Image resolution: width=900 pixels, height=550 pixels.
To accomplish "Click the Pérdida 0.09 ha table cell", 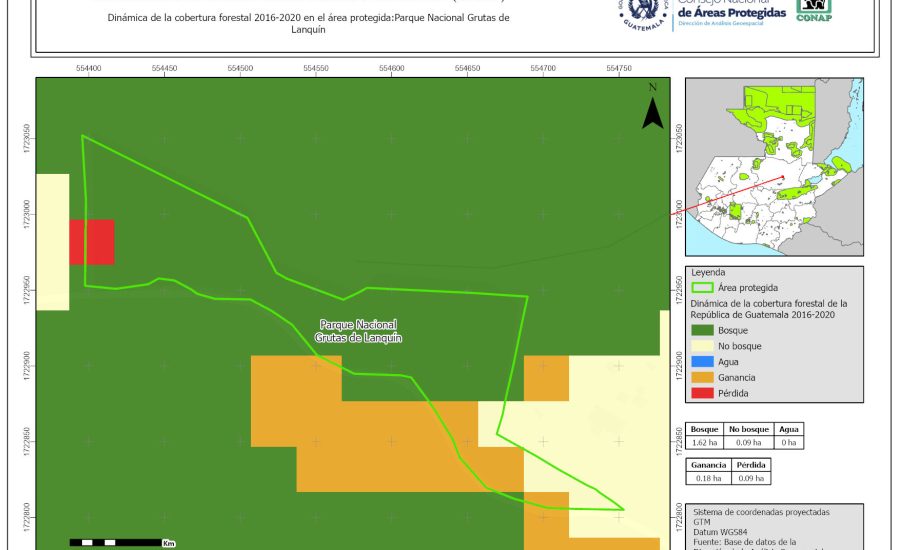I will click(x=752, y=480).
